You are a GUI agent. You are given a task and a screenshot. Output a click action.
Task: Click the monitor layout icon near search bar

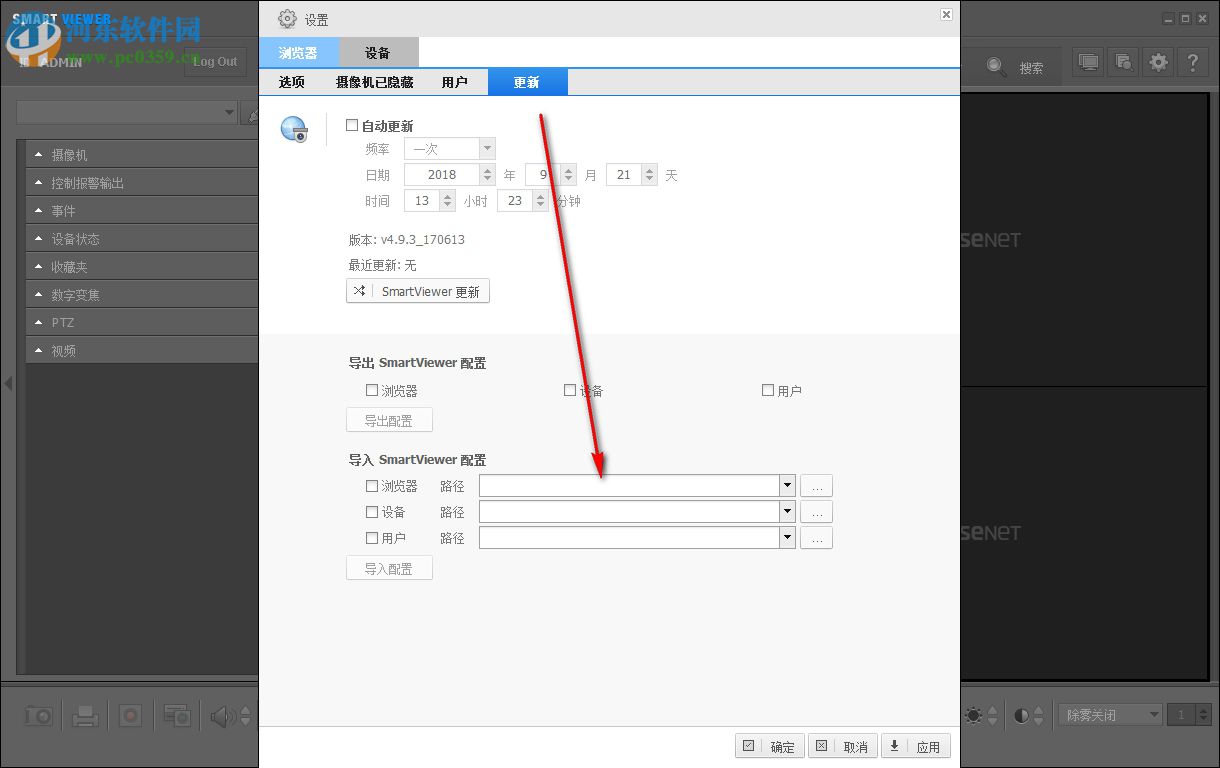[x=1088, y=61]
